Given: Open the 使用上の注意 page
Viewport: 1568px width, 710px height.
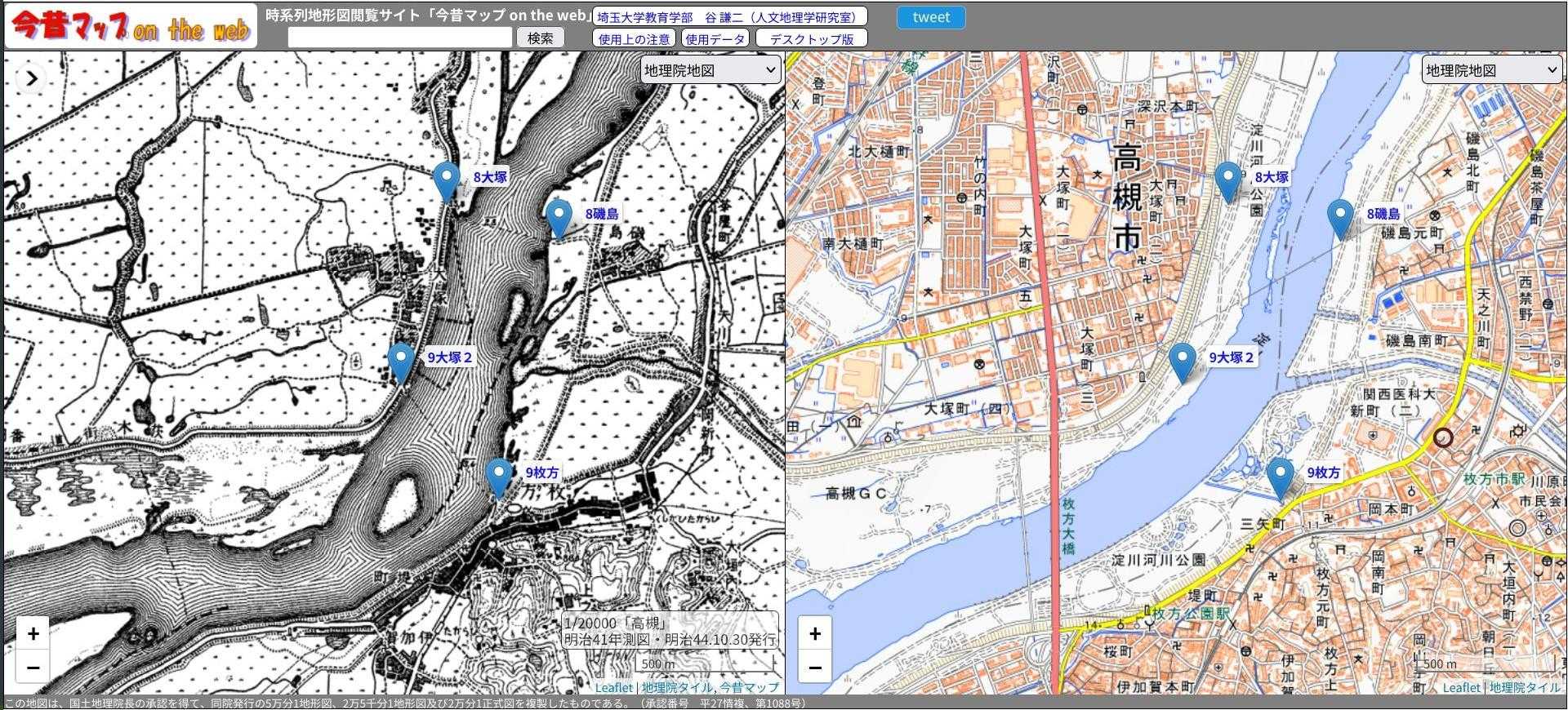Looking at the screenshot, I should click(x=634, y=38).
